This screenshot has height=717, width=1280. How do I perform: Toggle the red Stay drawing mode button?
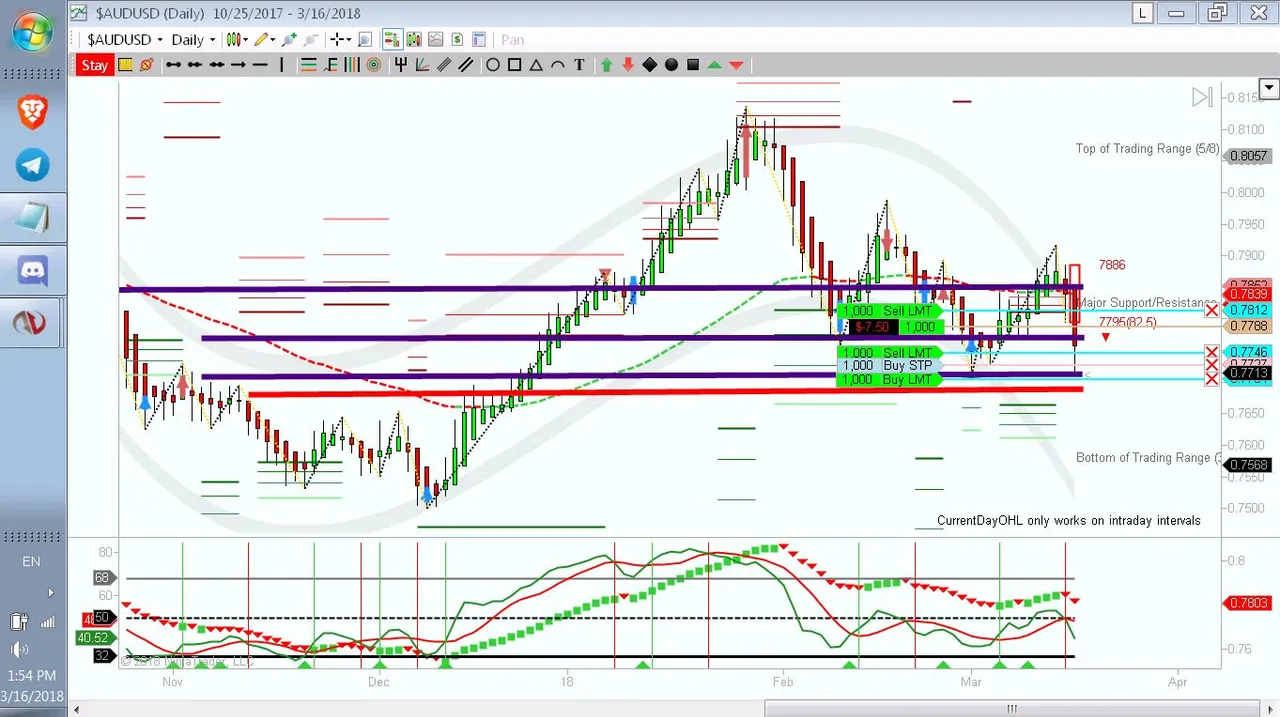[x=95, y=65]
